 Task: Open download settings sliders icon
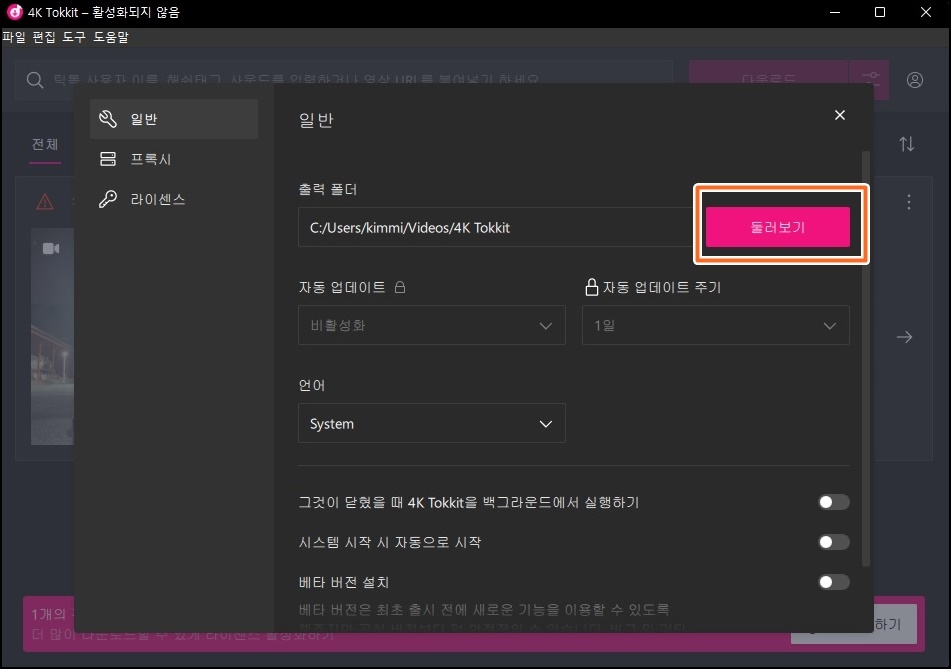[870, 79]
